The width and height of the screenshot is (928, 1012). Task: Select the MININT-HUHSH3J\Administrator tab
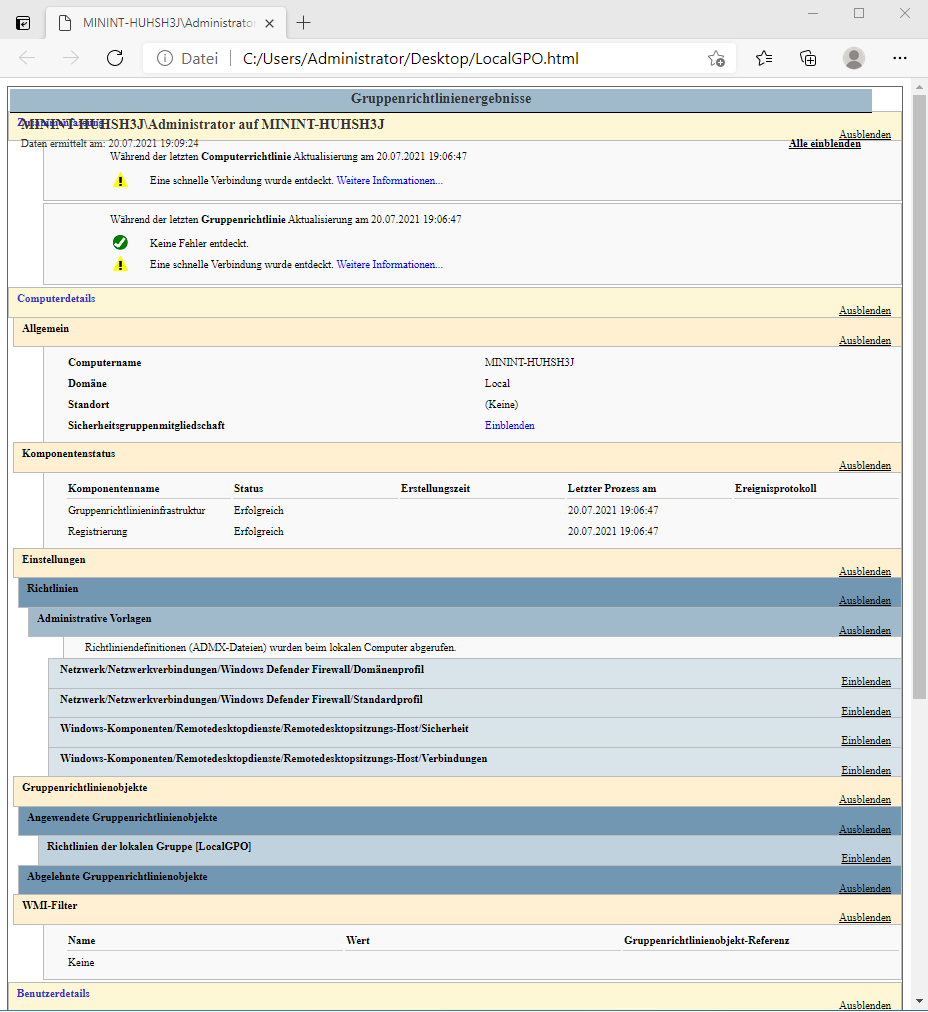click(166, 23)
